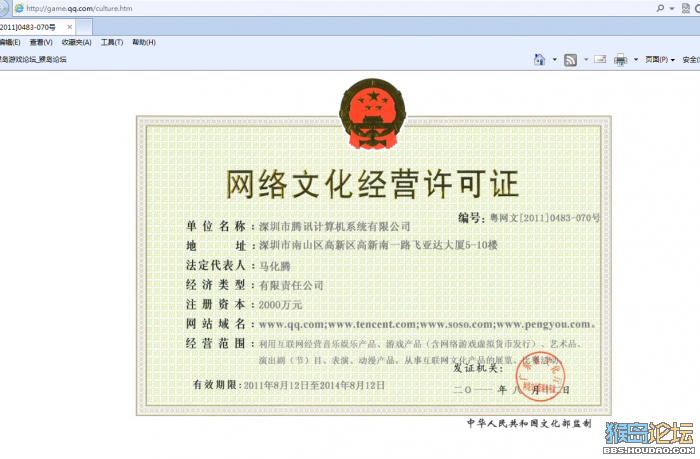Screen dimensions: 700x459
Task: Click the 注册资本 label
Action: point(216,305)
